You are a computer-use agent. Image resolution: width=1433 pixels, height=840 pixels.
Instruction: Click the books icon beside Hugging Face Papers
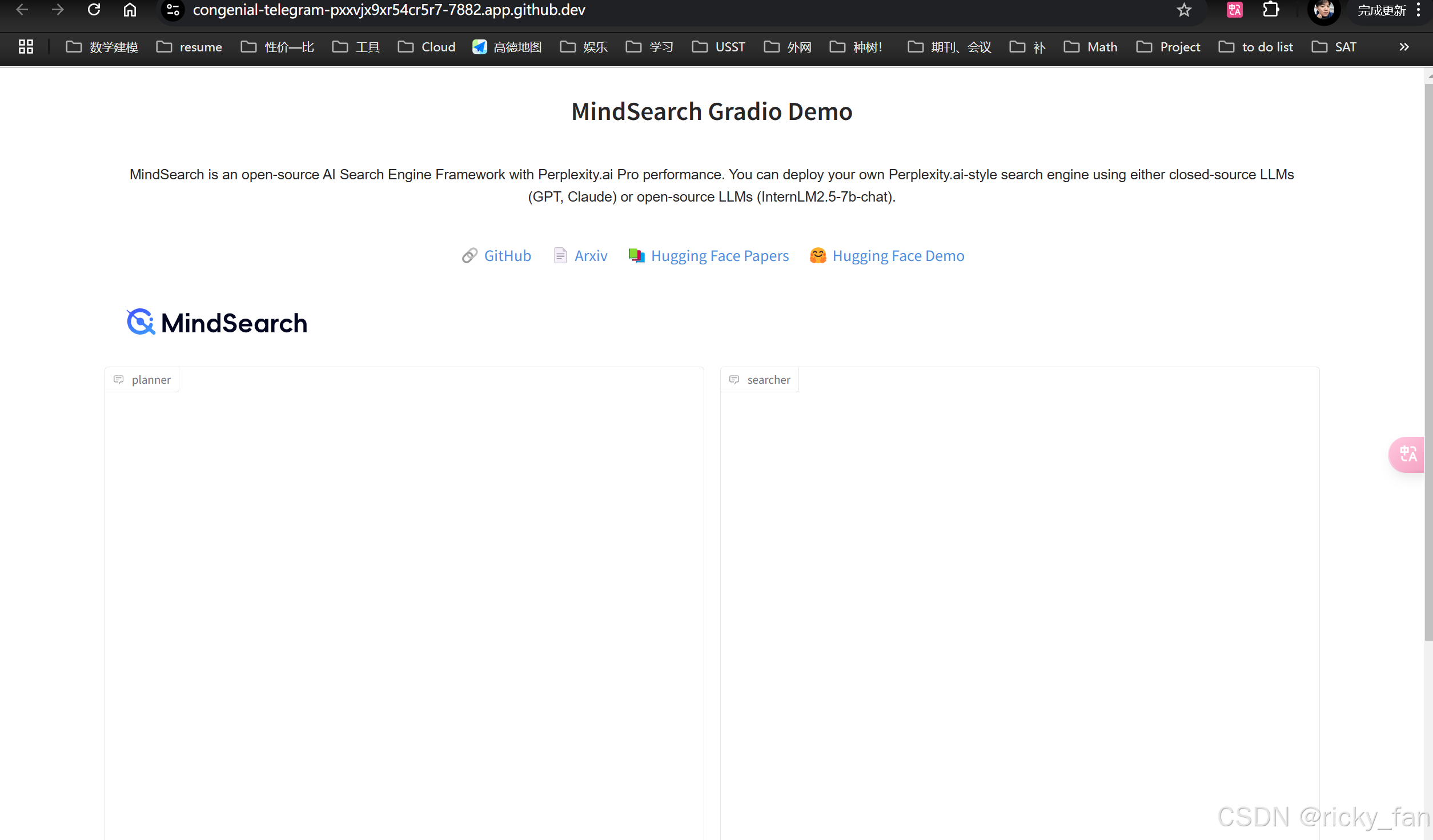click(636, 256)
